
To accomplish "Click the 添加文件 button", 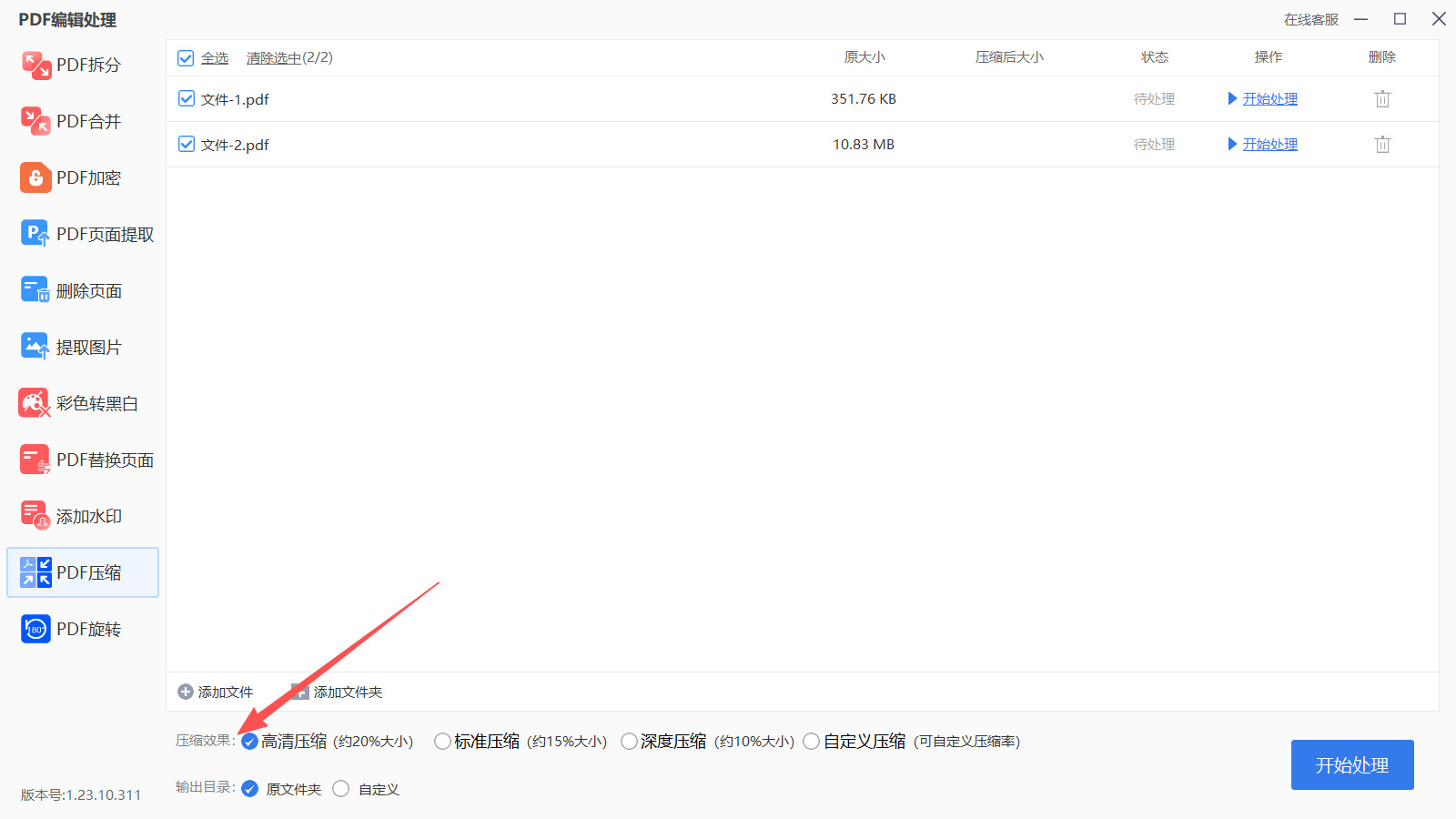I will click(x=216, y=693).
